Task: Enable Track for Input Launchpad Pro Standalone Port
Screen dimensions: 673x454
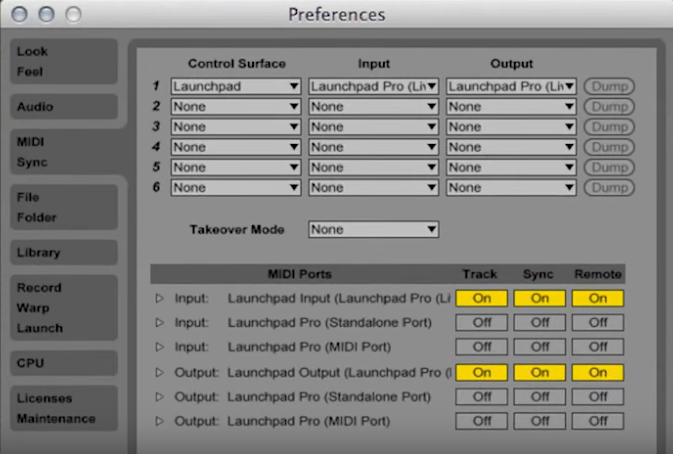Action: click(x=481, y=323)
